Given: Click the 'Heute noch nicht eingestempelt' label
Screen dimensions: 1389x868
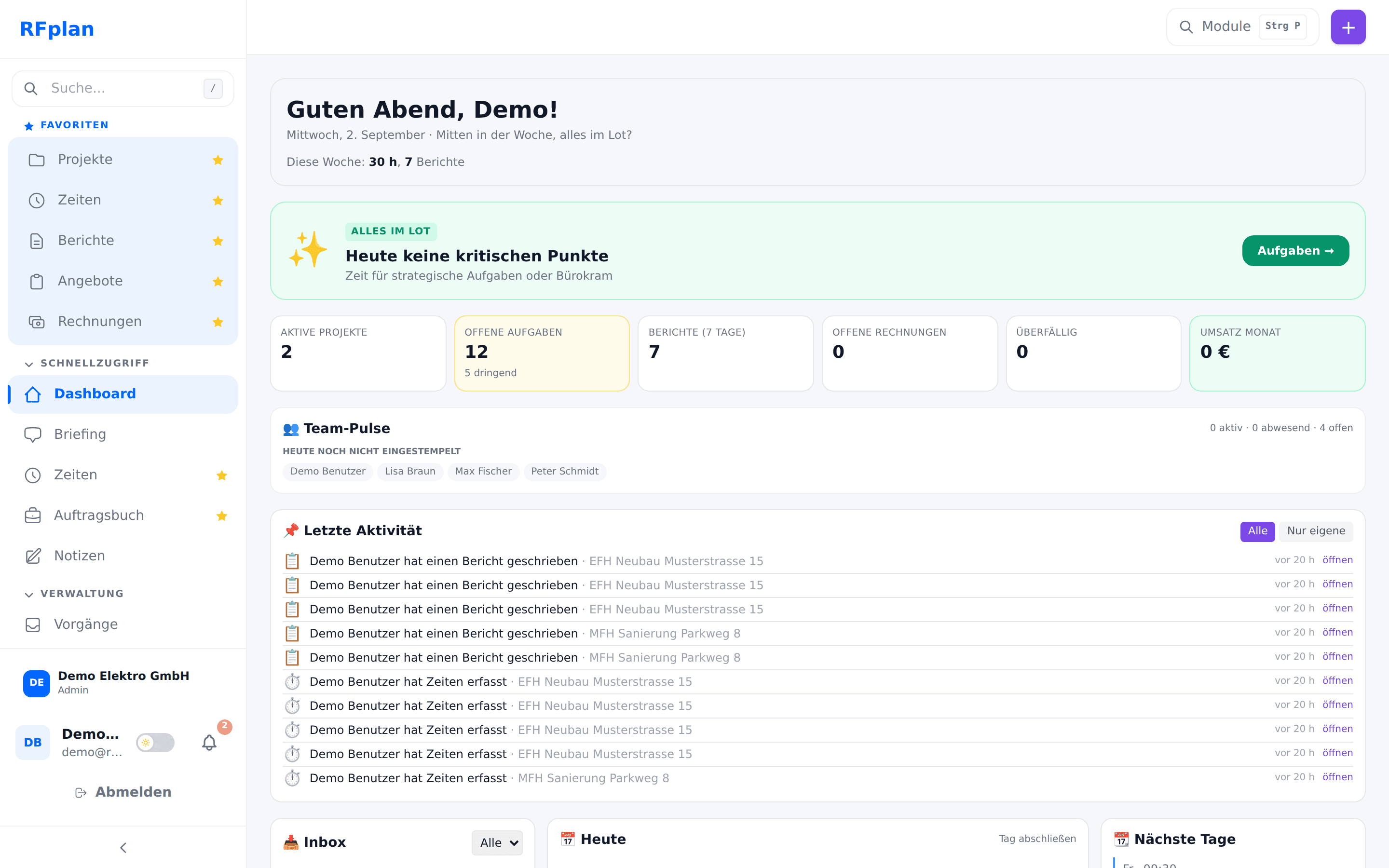Looking at the screenshot, I should (371, 452).
